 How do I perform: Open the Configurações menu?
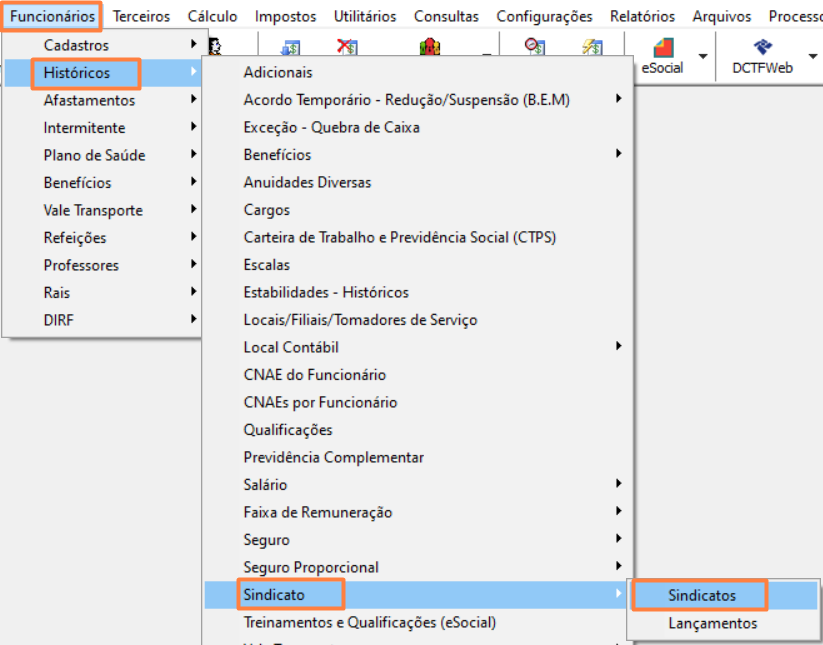click(544, 16)
